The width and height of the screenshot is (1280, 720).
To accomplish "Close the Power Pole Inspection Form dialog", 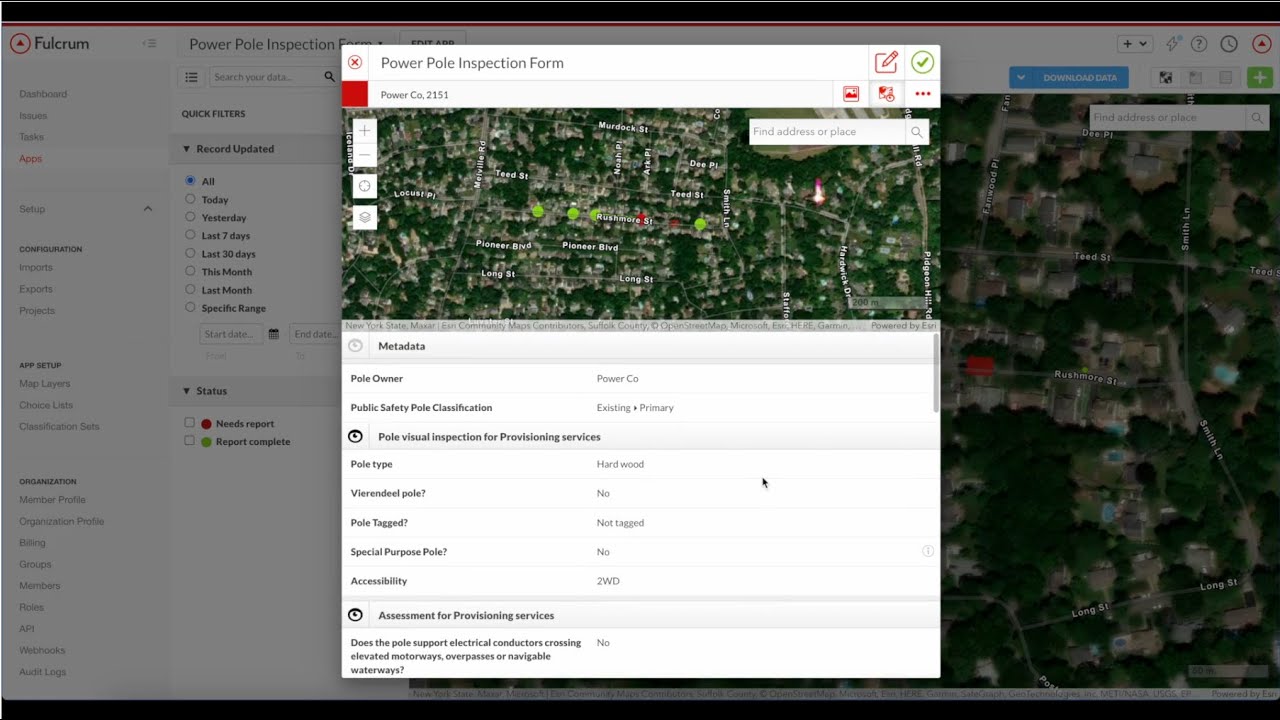I will (x=355, y=62).
